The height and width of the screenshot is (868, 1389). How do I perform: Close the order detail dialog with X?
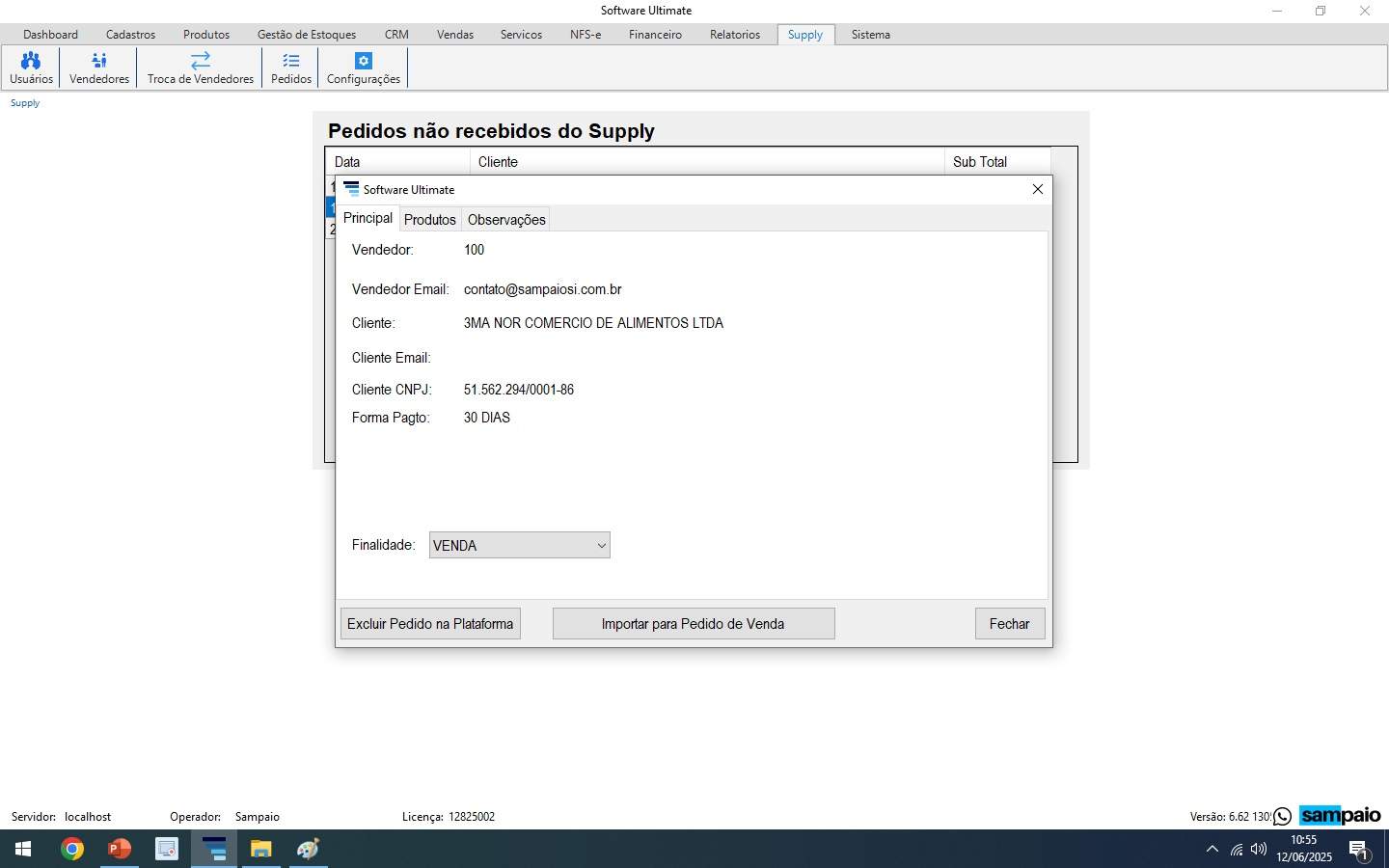coord(1038,189)
